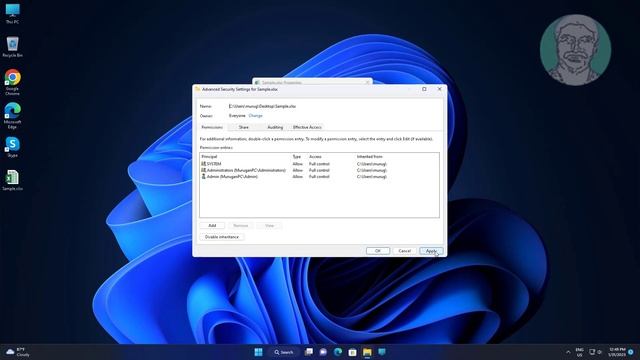
Task: Select the Admin (MuruganPC\Admin) entry
Action: point(319,177)
